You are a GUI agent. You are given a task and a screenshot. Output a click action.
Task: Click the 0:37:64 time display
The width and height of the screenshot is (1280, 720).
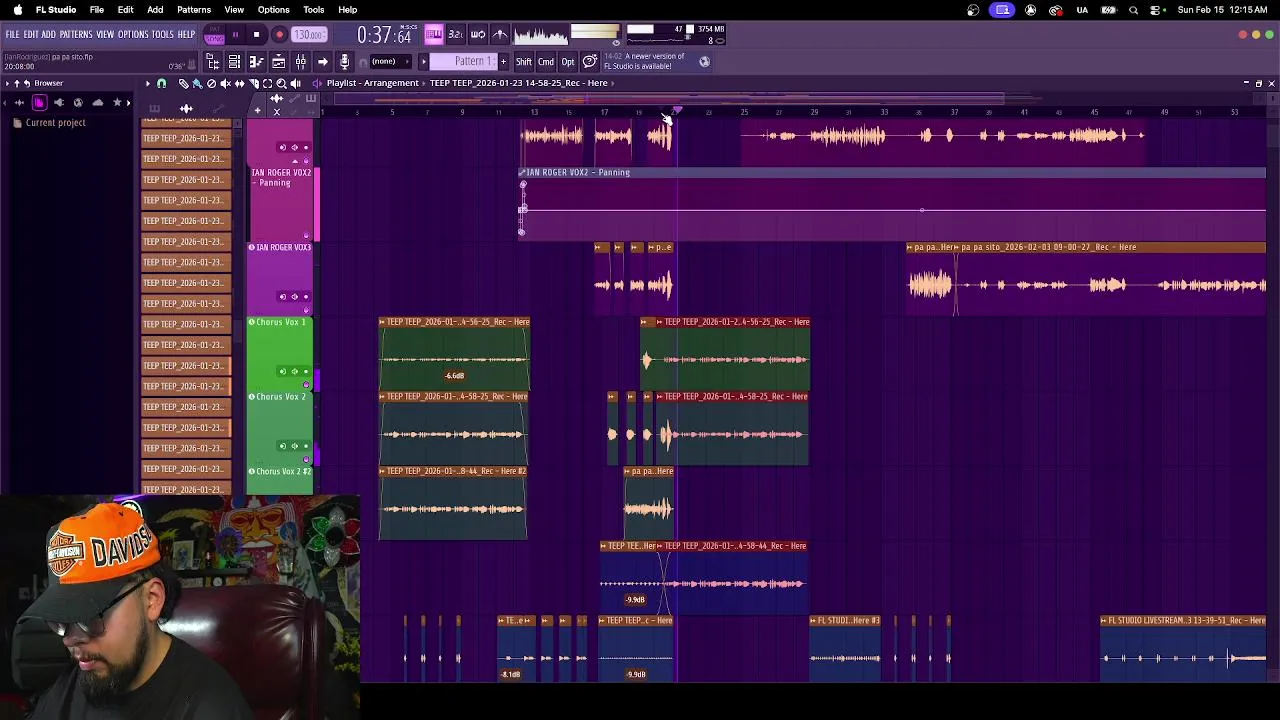click(384, 36)
